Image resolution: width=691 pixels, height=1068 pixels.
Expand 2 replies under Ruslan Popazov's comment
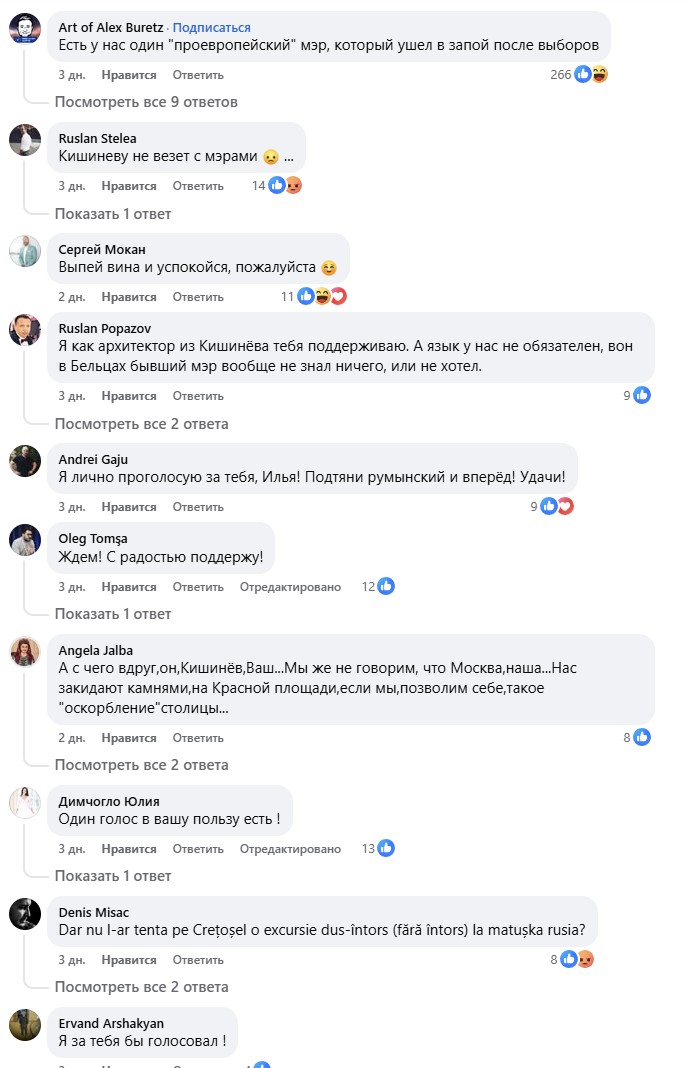pyautogui.click(x=141, y=424)
